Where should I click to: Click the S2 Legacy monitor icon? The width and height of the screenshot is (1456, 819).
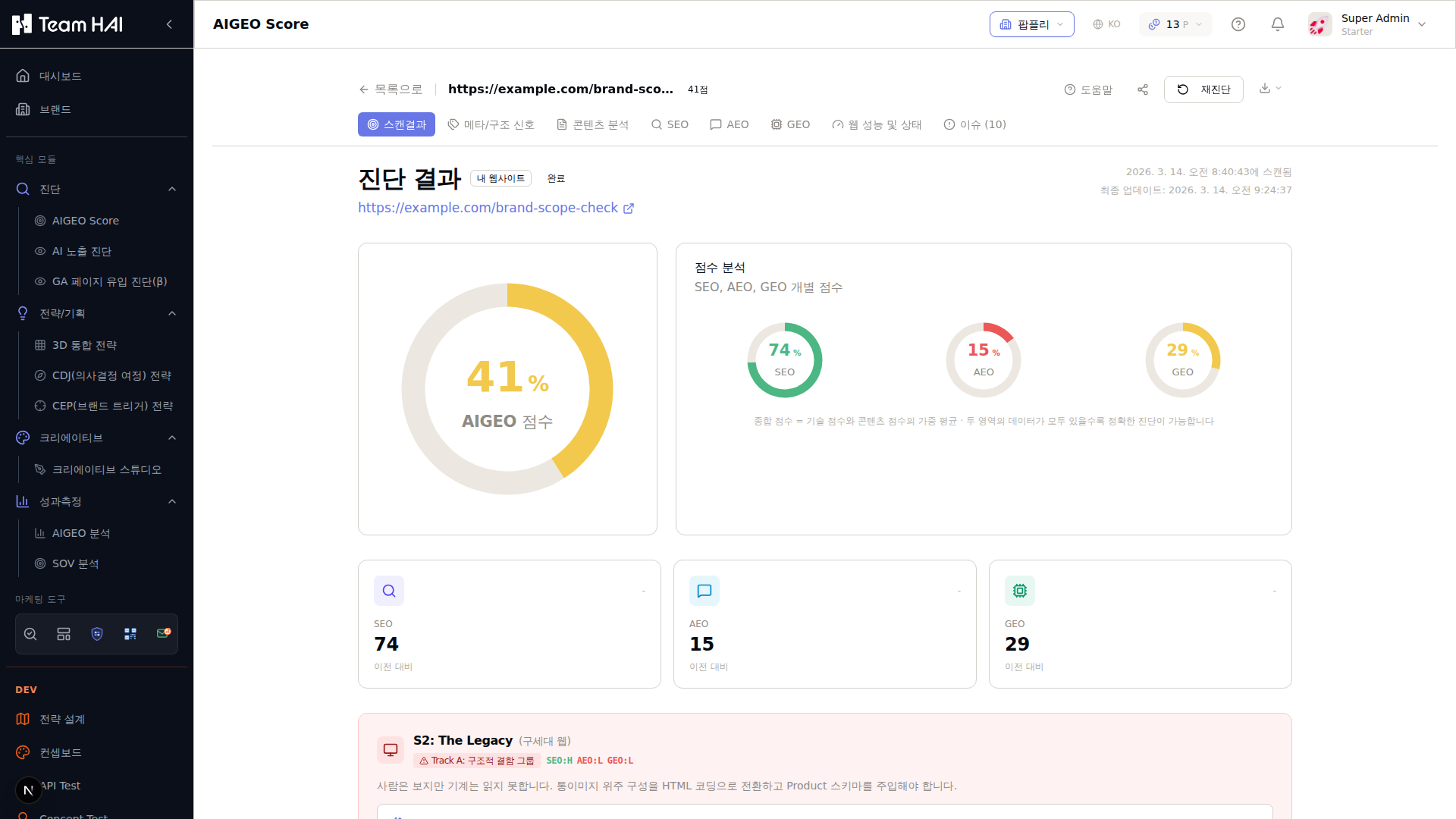click(x=391, y=750)
